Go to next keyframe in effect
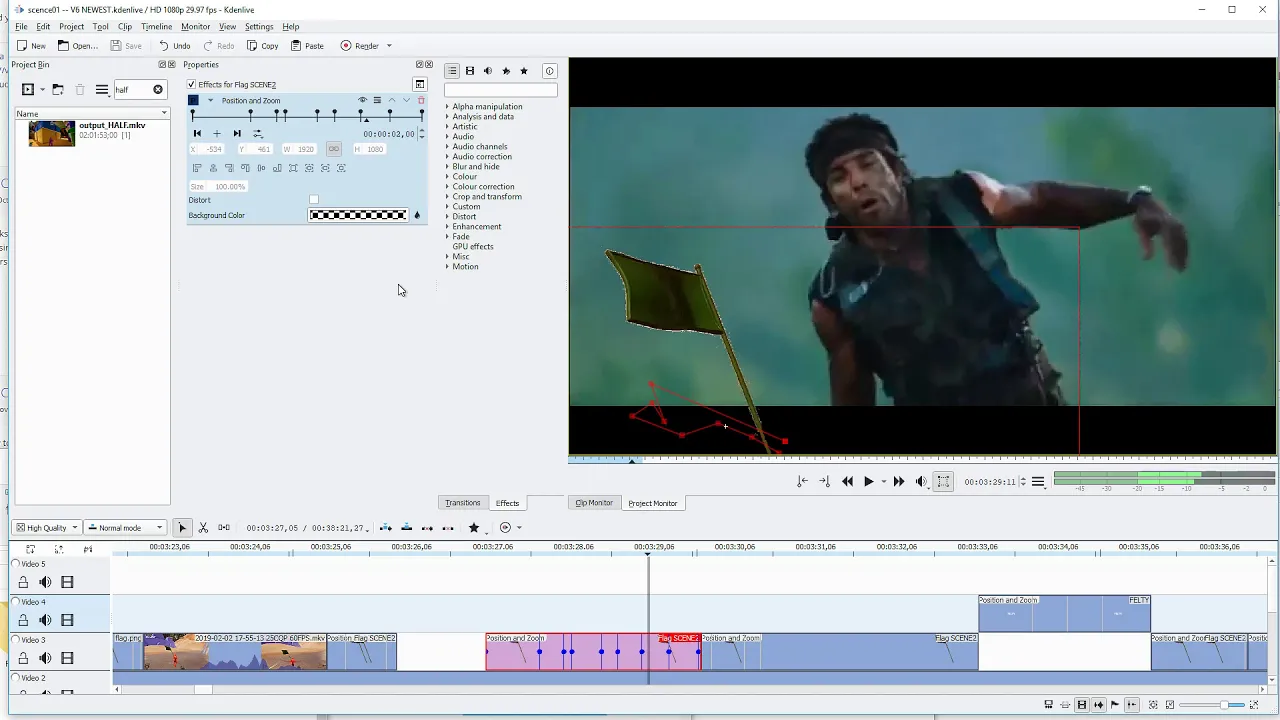The height and width of the screenshot is (720, 1280). (x=237, y=134)
